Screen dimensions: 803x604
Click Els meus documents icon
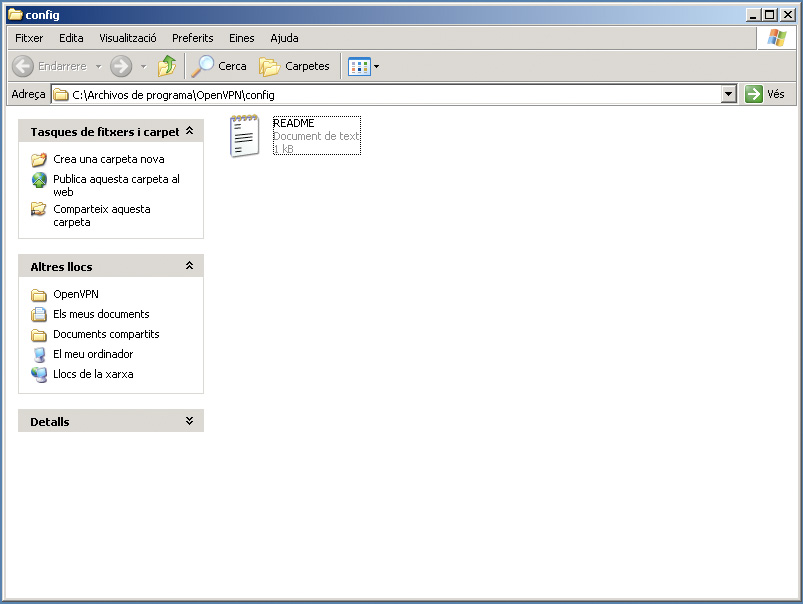tap(39, 315)
